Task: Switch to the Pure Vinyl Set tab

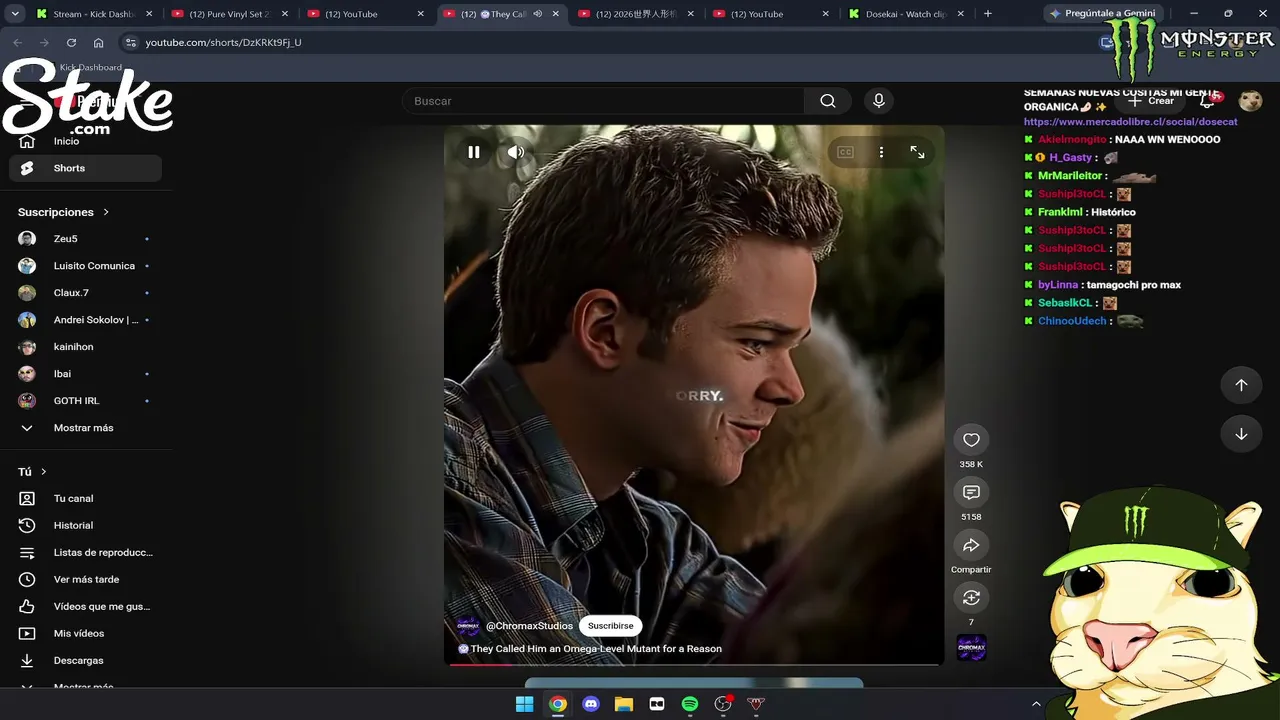Action: (229, 14)
